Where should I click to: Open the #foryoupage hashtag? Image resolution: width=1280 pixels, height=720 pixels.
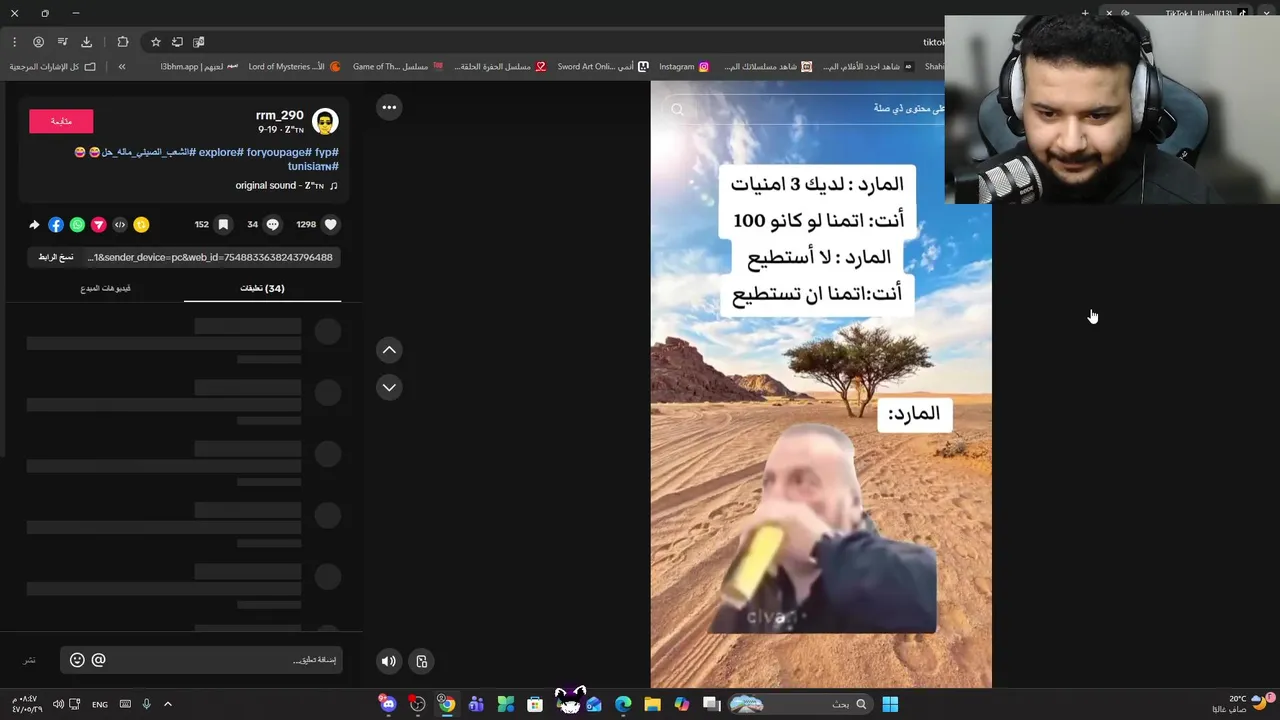coord(277,152)
